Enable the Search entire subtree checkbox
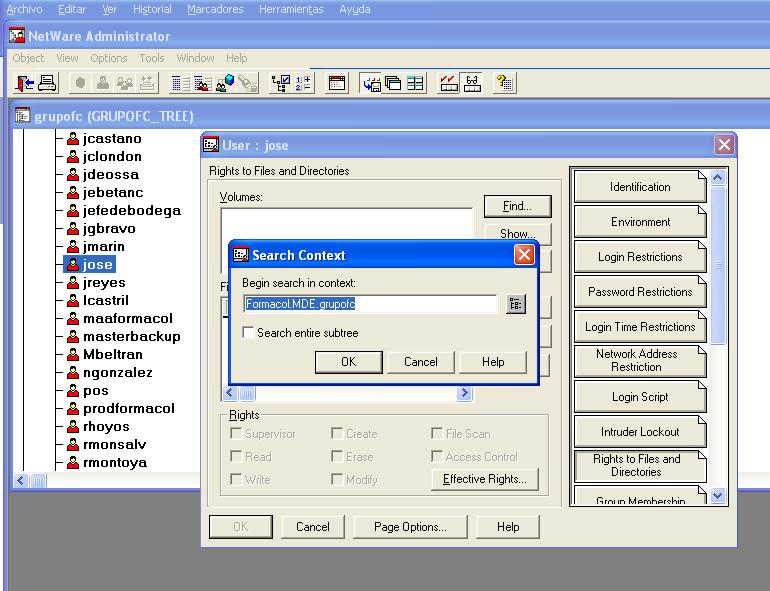This screenshot has height=591, width=770. (248, 332)
